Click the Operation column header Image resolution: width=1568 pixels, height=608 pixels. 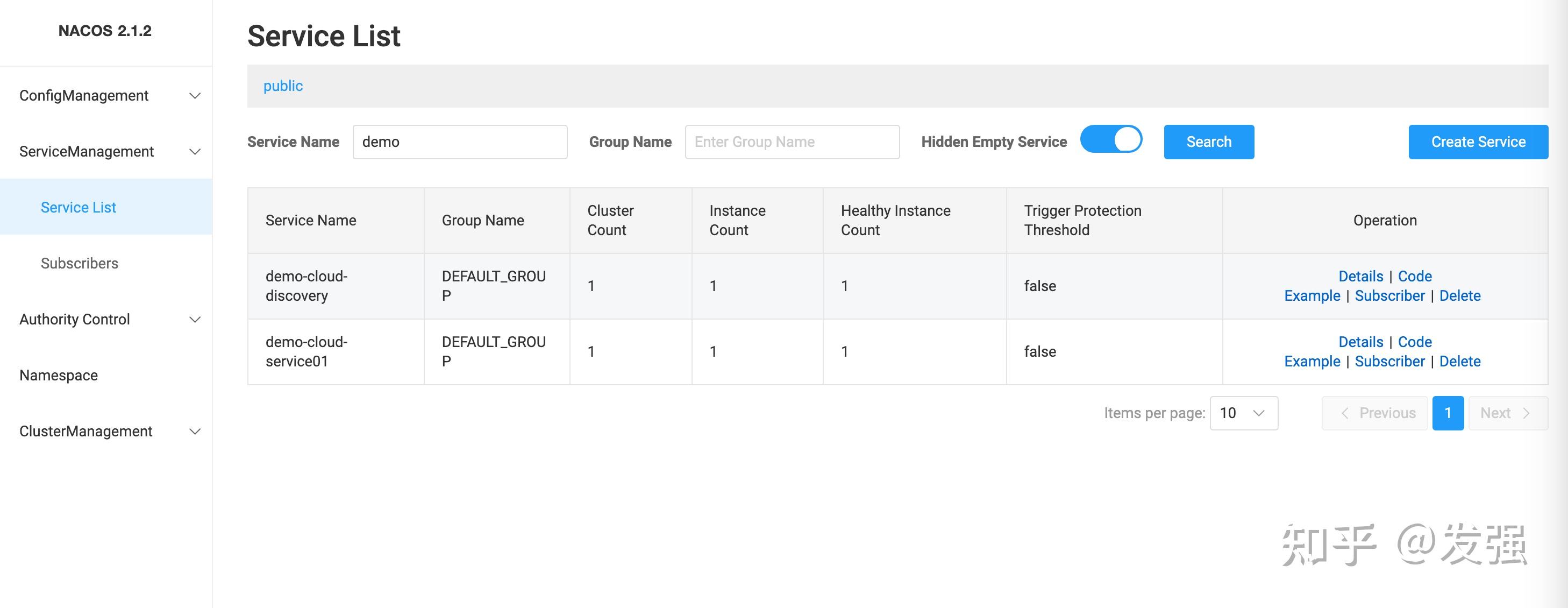[x=1385, y=221]
